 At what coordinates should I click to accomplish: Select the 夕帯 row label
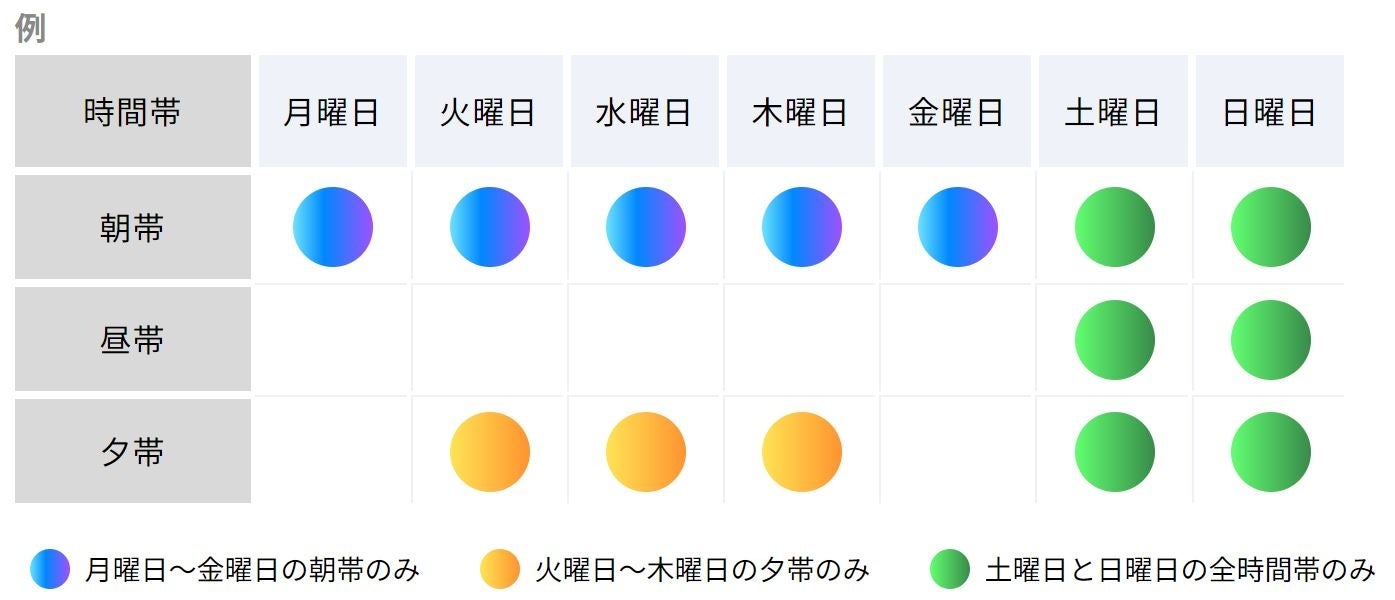tap(133, 452)
